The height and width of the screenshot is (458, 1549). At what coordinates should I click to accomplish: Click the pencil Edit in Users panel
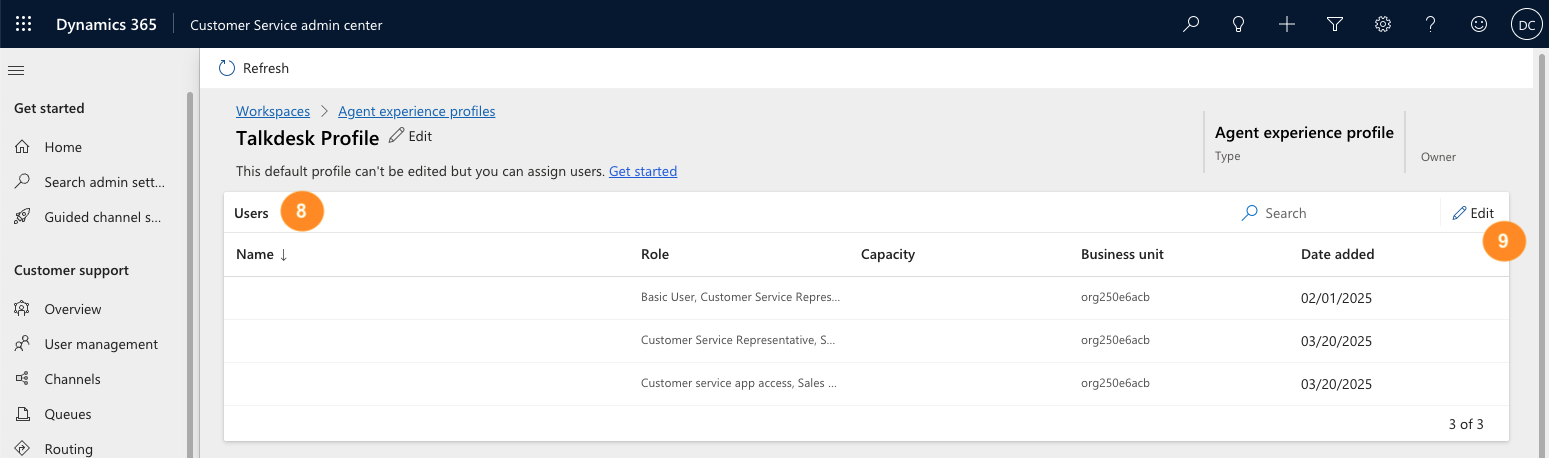click(1473, 213)
